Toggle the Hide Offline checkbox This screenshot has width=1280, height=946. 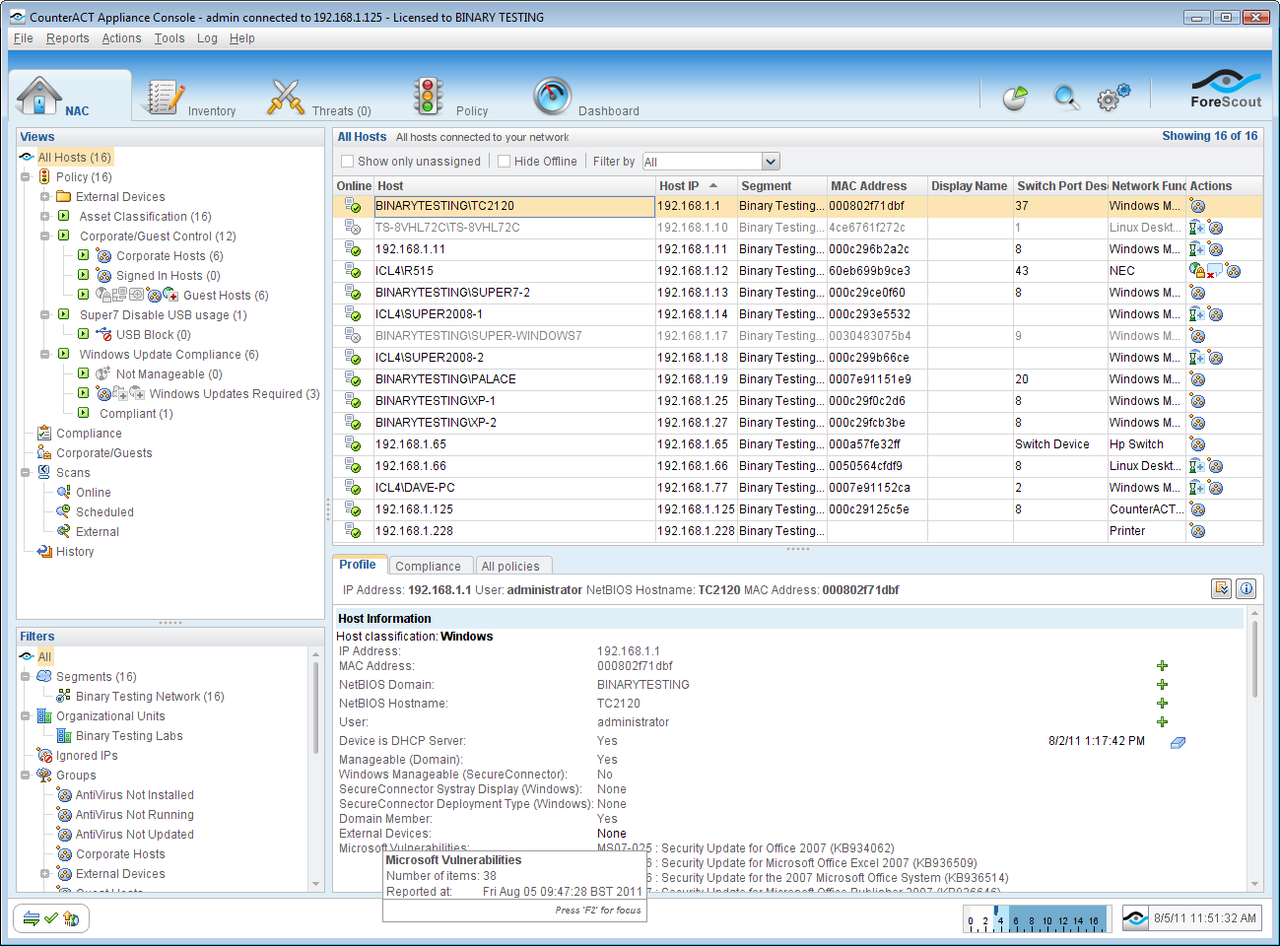pos(504,161)
